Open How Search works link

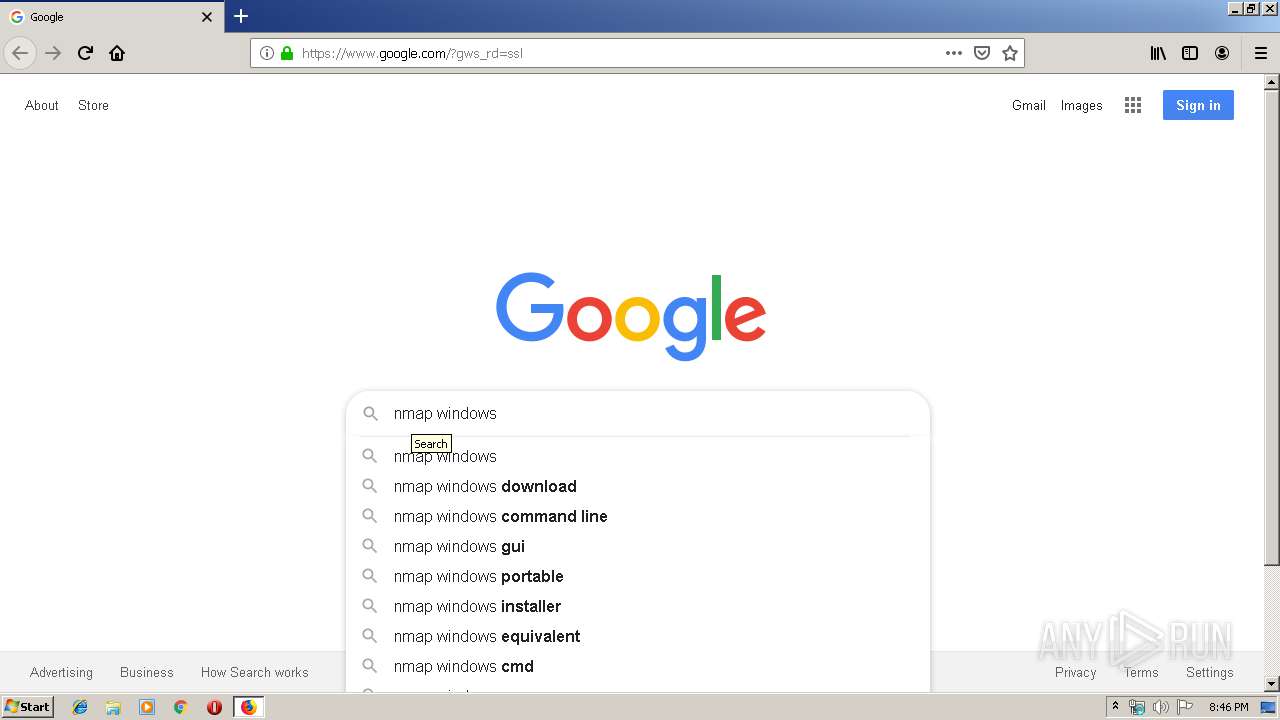pyautogui.click(x=255, y=672)
